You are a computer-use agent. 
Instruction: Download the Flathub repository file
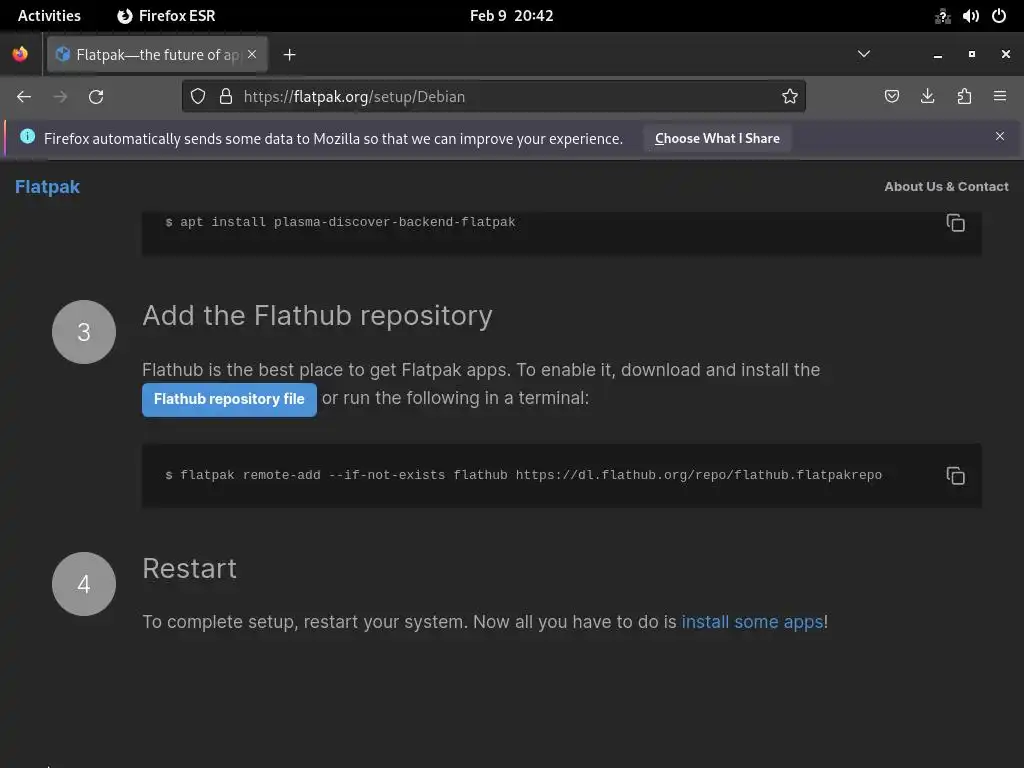tap(229, 399)
